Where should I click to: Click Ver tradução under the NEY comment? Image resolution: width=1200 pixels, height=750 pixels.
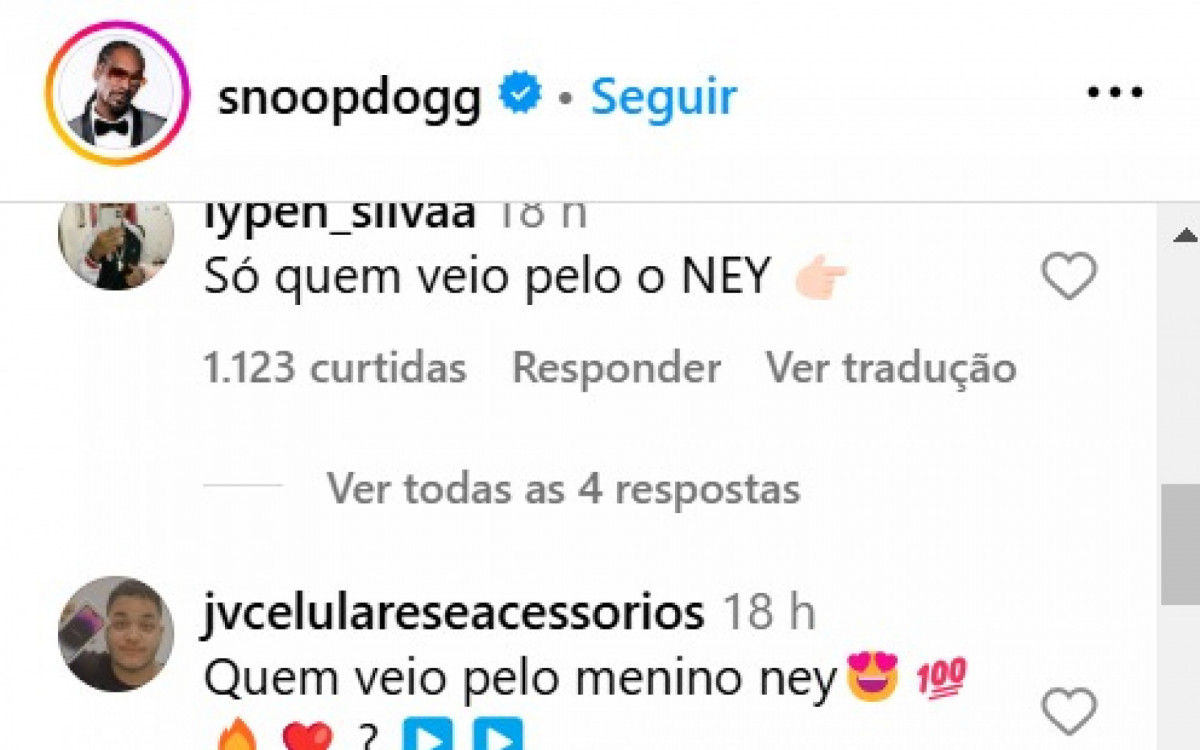(891, 369)
